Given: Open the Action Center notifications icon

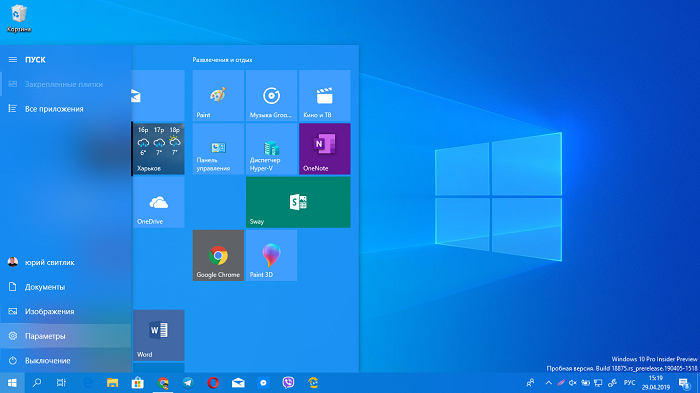Looking at the screenshot, I should click(684, 383).
